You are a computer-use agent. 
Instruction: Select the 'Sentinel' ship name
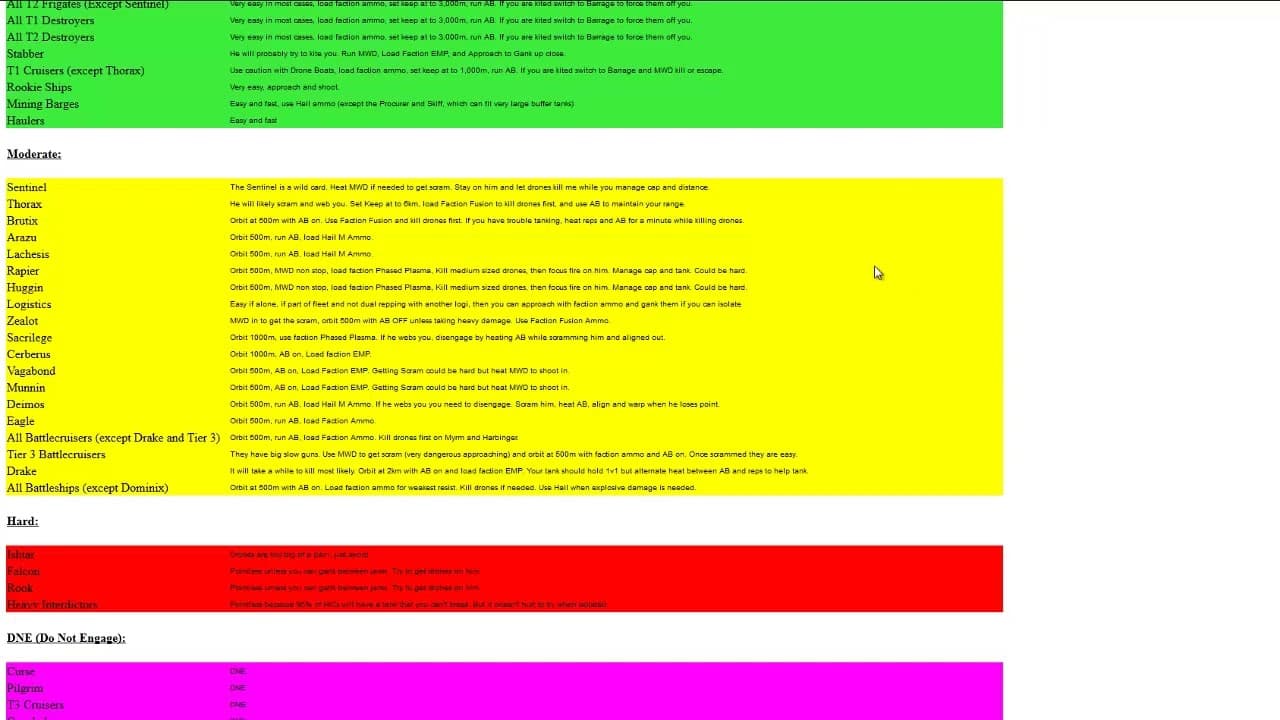click(26, 187)
